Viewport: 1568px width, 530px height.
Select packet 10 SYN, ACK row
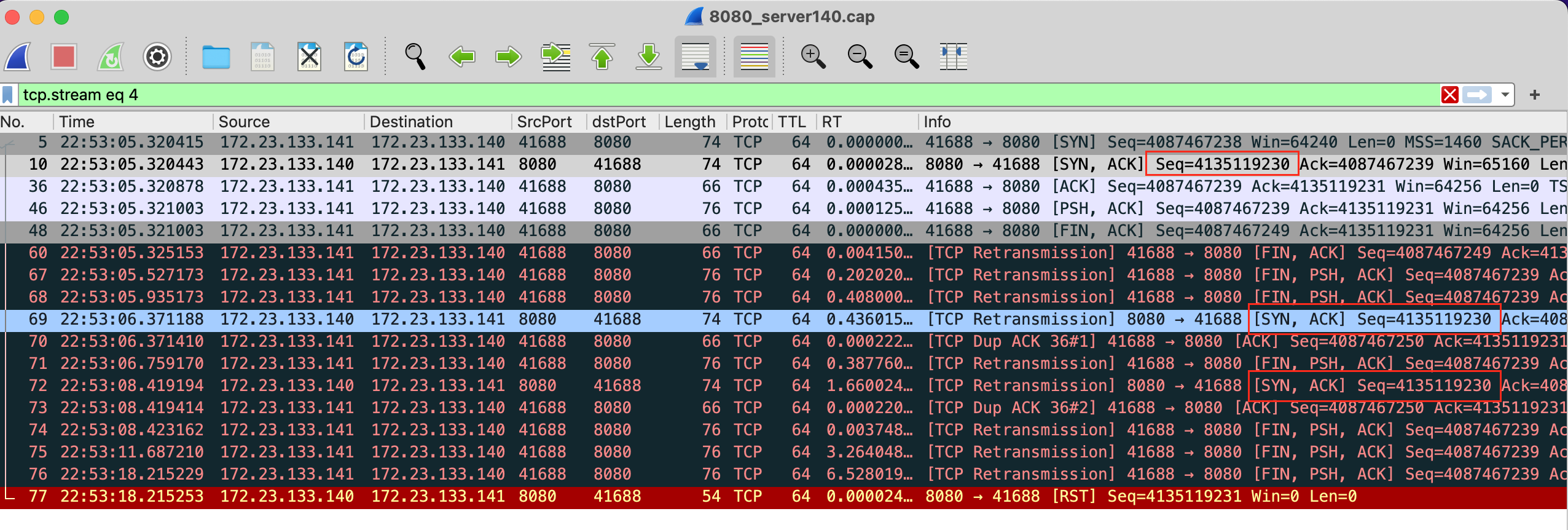(783, 164)
